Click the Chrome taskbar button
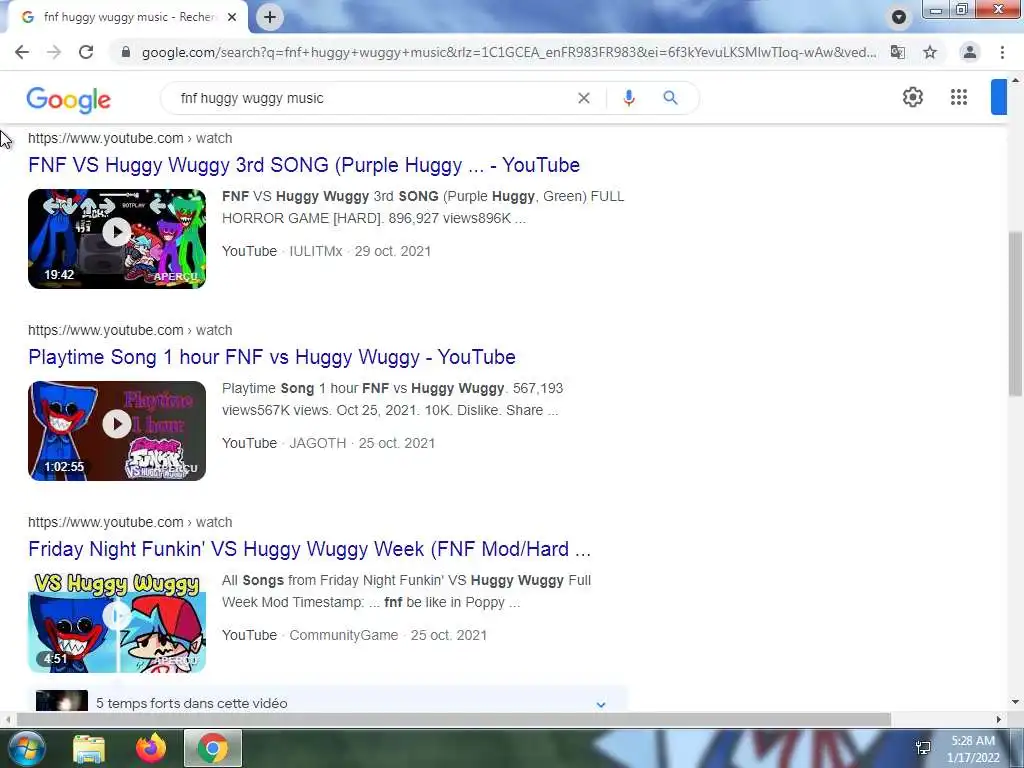The height and width of the screenshot is (768, 1024). [213, 748]
